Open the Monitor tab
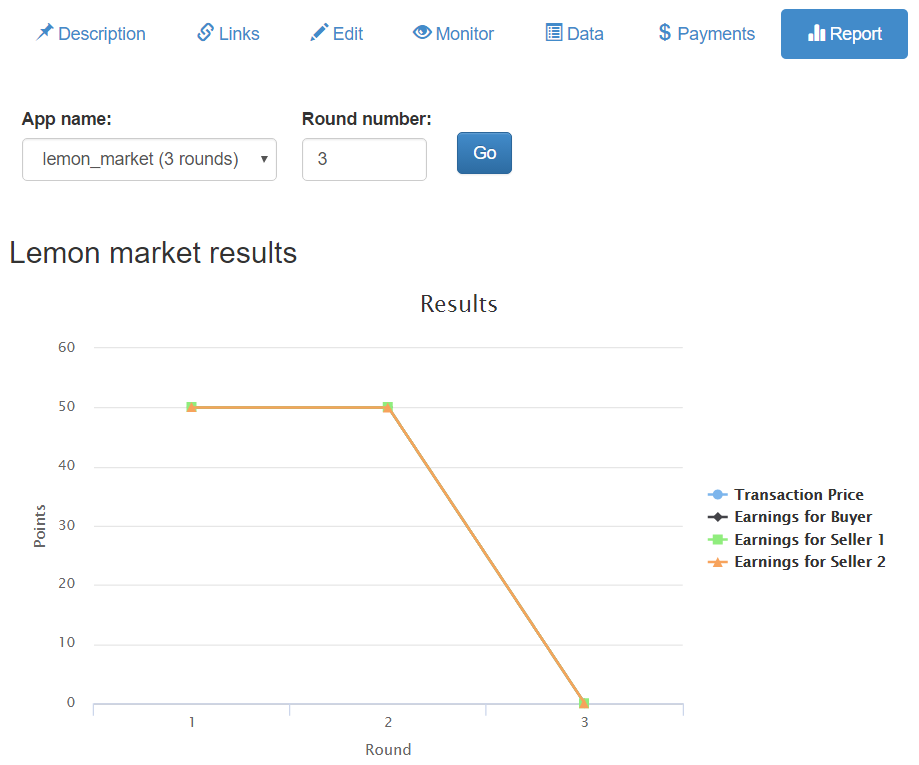This screenshot has height=765, width=919. point(453,34)
